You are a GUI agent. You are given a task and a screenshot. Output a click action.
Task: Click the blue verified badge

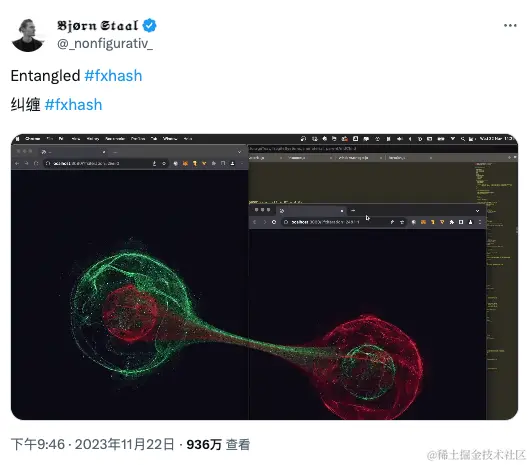[149, 26]
